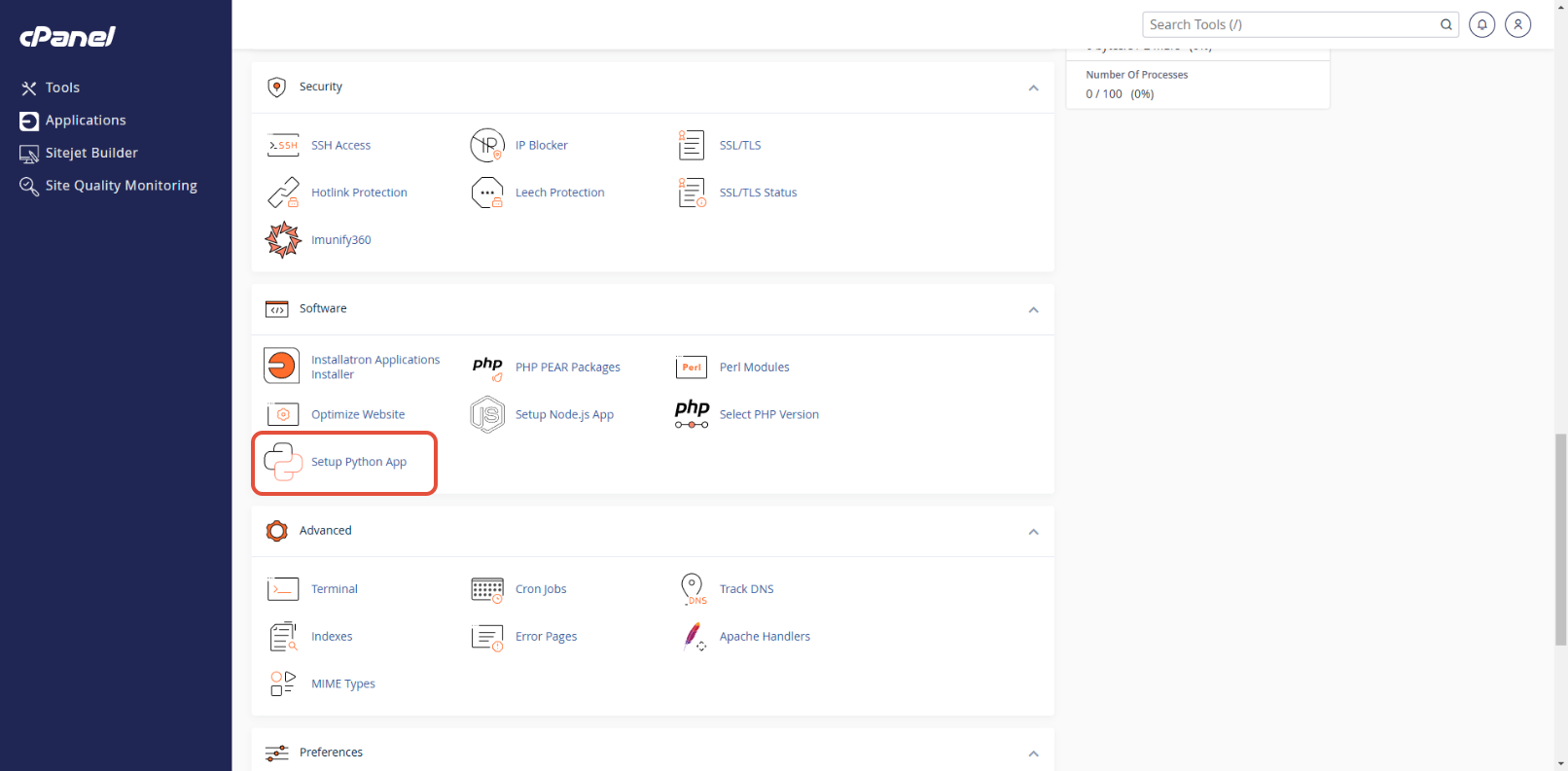Screen dimensions: 1568x771
Task: Click the page vertical scrollbar thumb
Action: pyautogui.click(x=1560, y=540)
